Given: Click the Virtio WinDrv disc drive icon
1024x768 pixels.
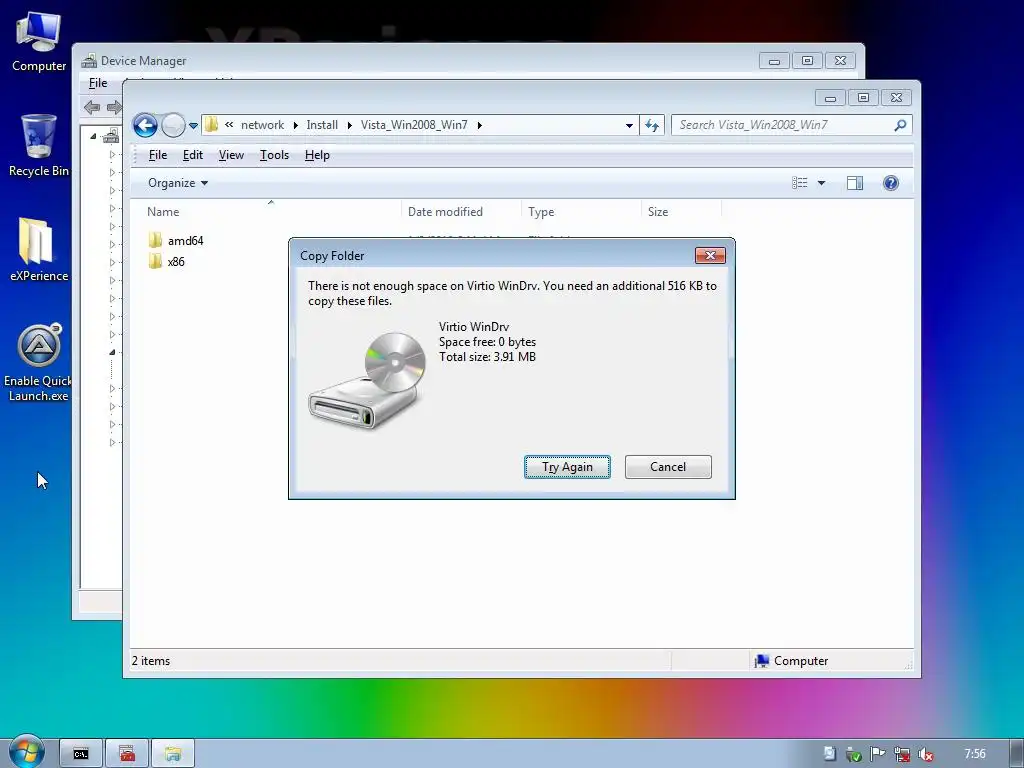Looking at the screenshot, I should (x=367, y=380).
